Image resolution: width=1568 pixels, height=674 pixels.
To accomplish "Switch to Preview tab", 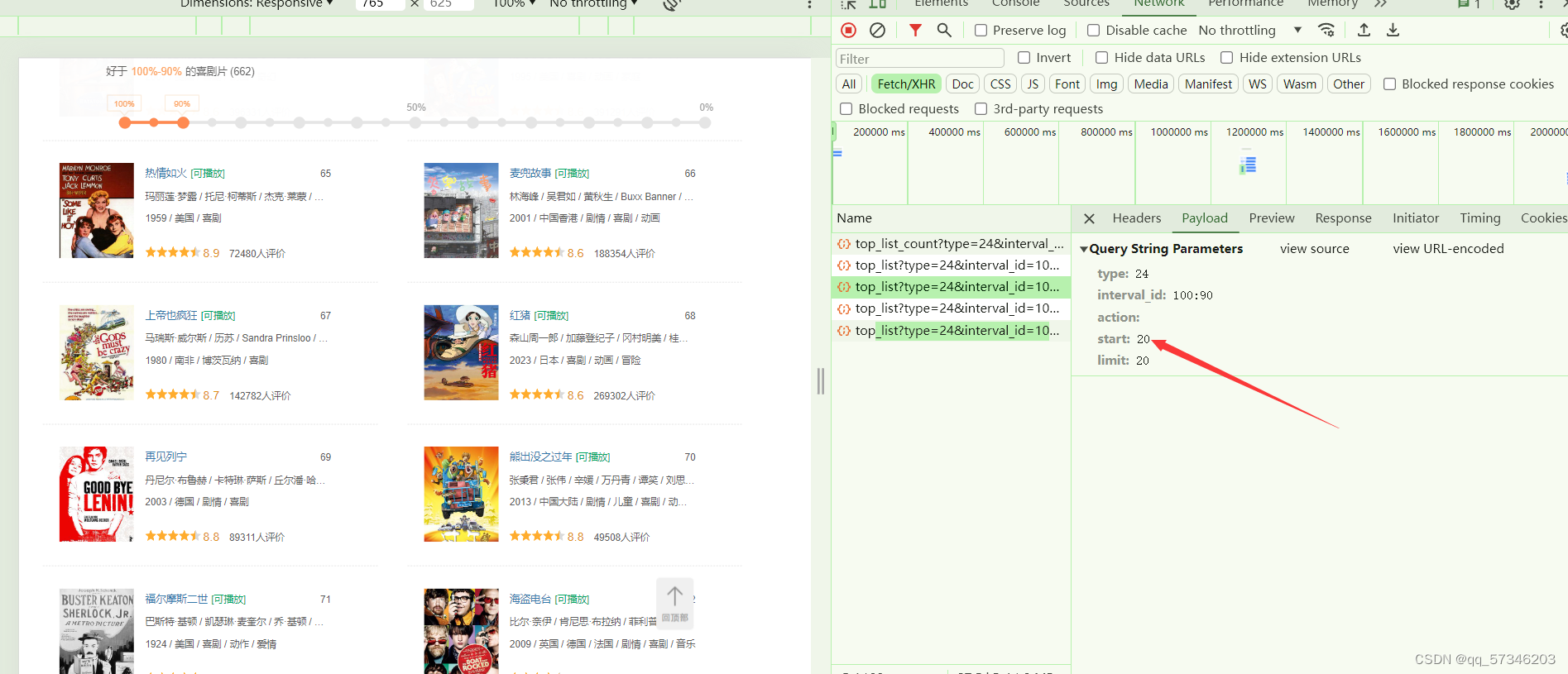I will click(x=1271, y=218).
